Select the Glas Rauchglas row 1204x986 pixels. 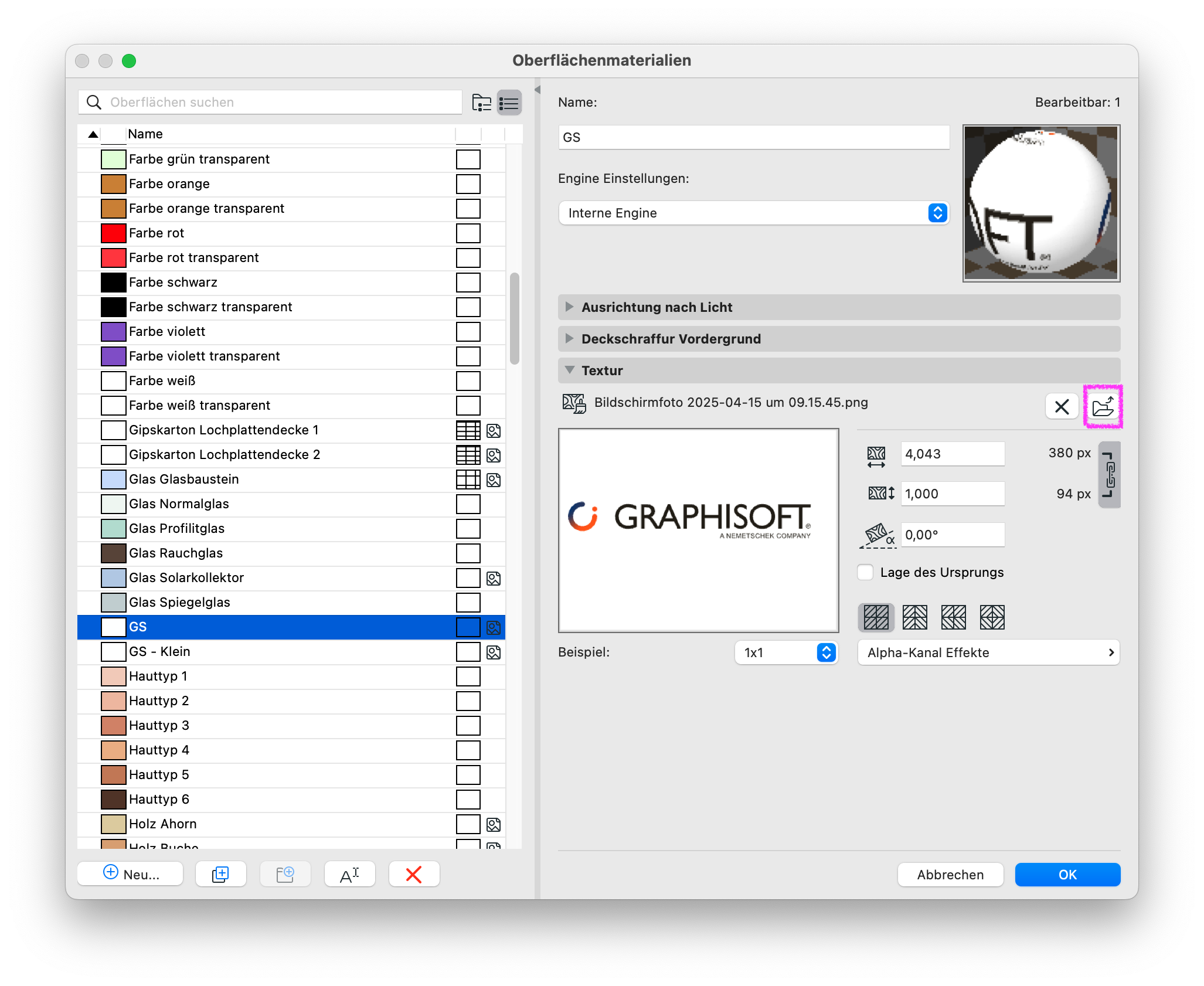(291, 553)
